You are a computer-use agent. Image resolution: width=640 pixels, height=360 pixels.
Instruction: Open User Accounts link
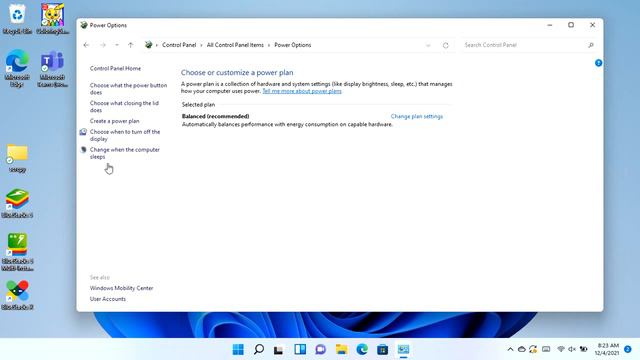pos(108,299)
